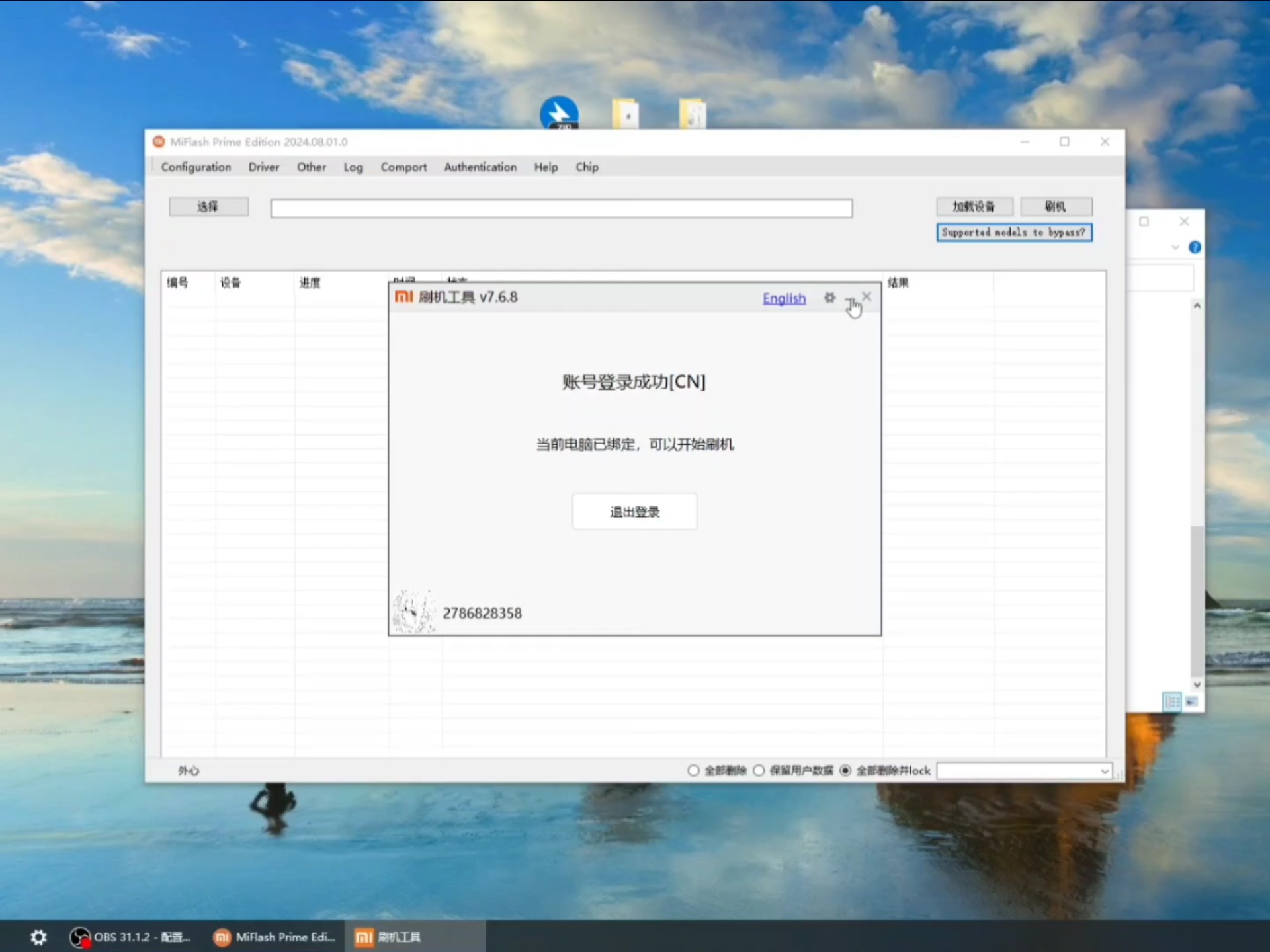The image size is (1270, 952).
Task: Minimize the MiFlash Prime Edition window
Action: coord(1025,141)
